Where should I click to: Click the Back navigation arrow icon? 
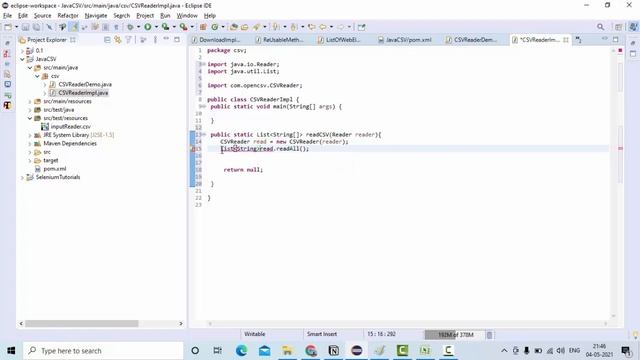click(322, 27)
